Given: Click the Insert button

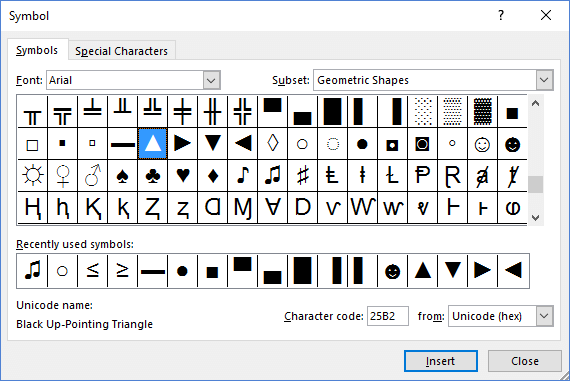Looking at the screenshot, I should point(441,361).
